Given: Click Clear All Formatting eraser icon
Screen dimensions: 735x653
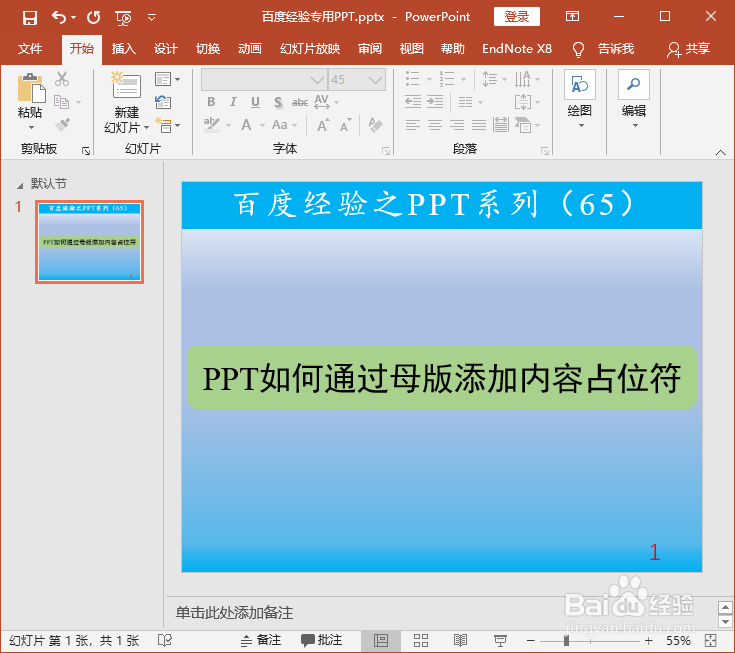Looking at the screenshot, I should click(x=375, y=125).
